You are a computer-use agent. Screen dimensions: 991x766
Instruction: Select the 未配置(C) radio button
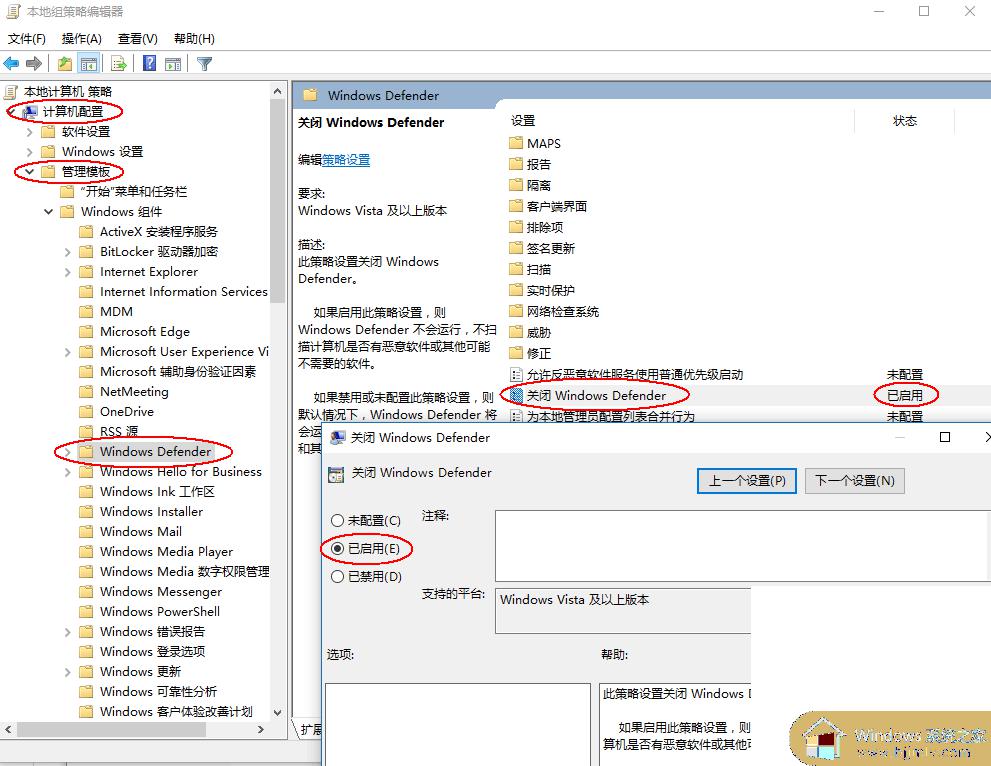[x=337, y=520]
